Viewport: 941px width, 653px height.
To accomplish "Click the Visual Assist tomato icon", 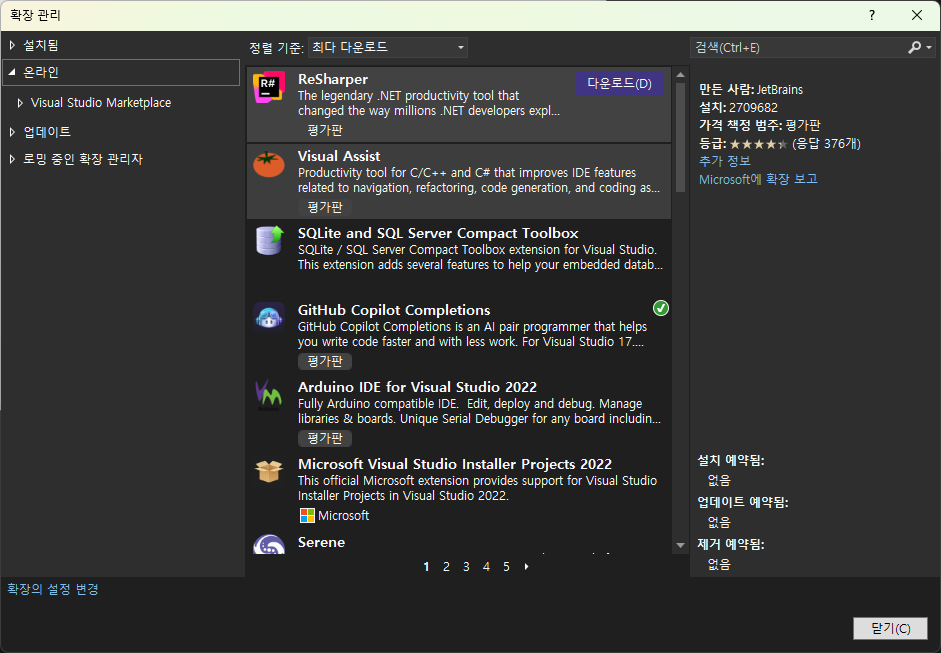I will click(268, 164).
